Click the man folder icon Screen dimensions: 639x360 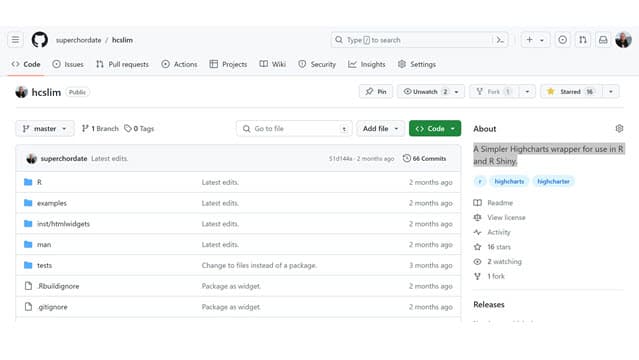28,244
